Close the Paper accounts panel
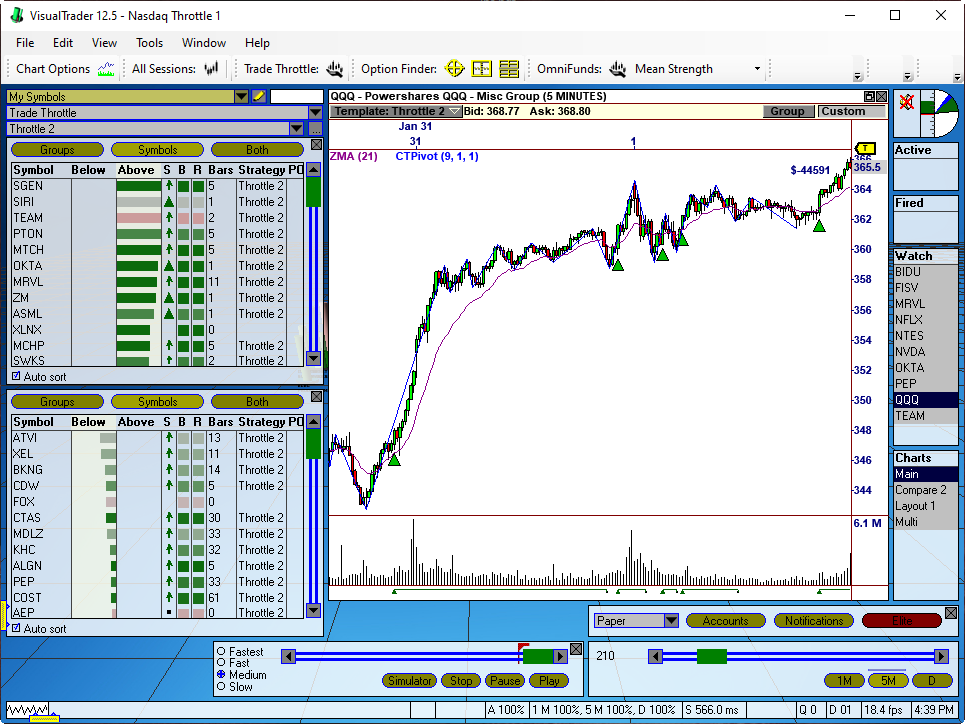This screenshot has height=724, width=965. [x=950, y=613]
